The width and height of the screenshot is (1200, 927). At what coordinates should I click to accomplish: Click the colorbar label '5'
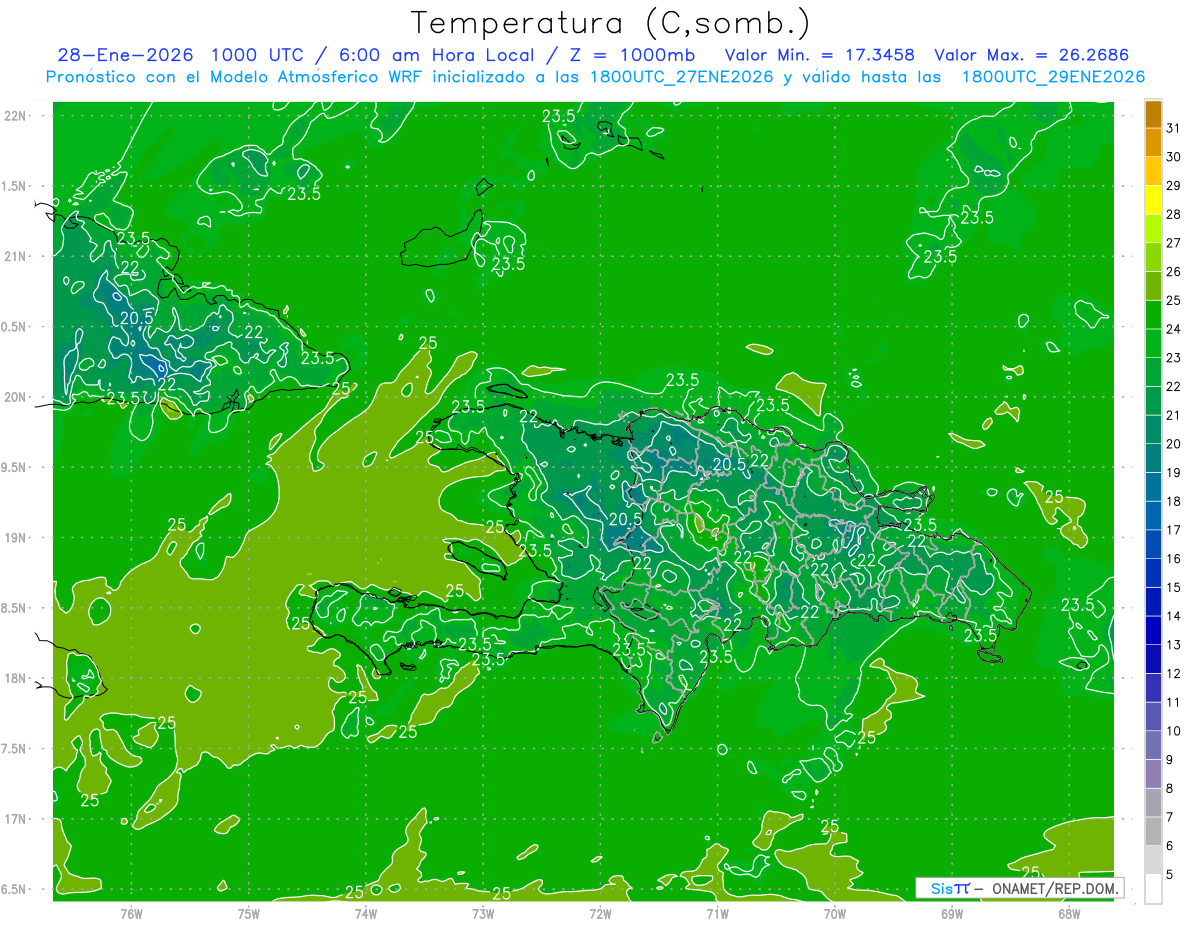point(1170,875)
